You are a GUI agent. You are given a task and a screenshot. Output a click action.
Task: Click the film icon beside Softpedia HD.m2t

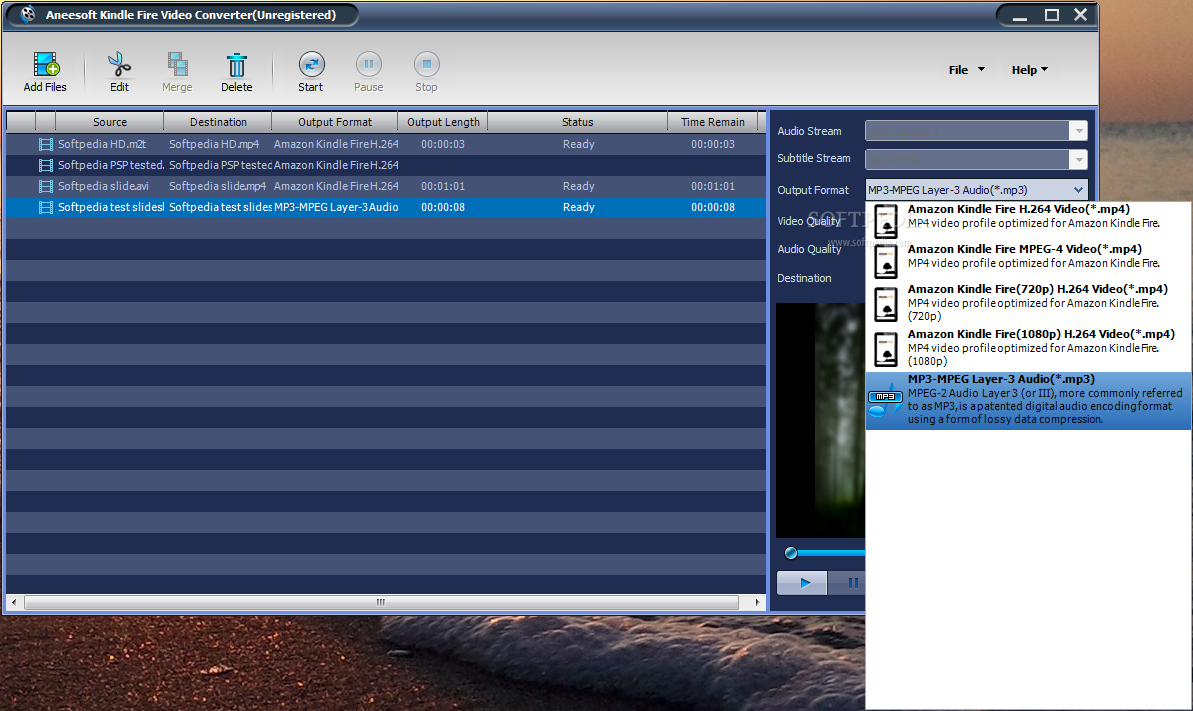tap(46, 144)
